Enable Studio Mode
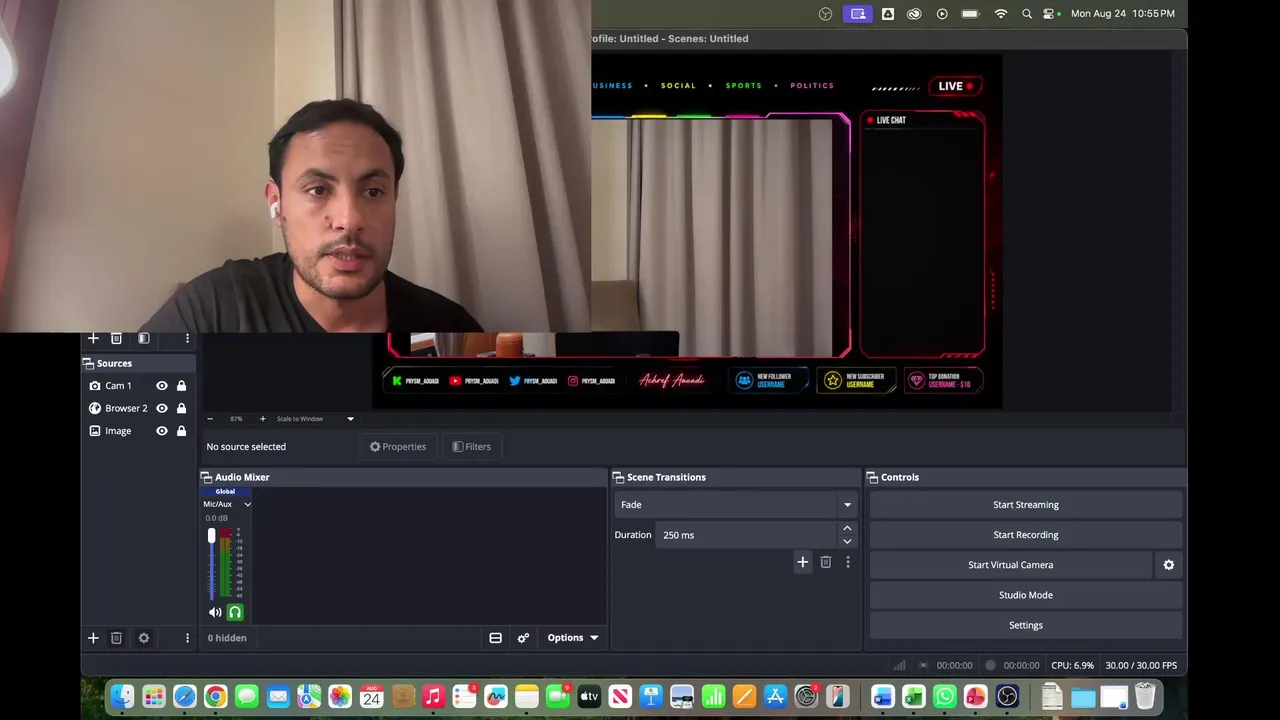This screenshot has width=1280, height=720. click(x=1025, y=595)
